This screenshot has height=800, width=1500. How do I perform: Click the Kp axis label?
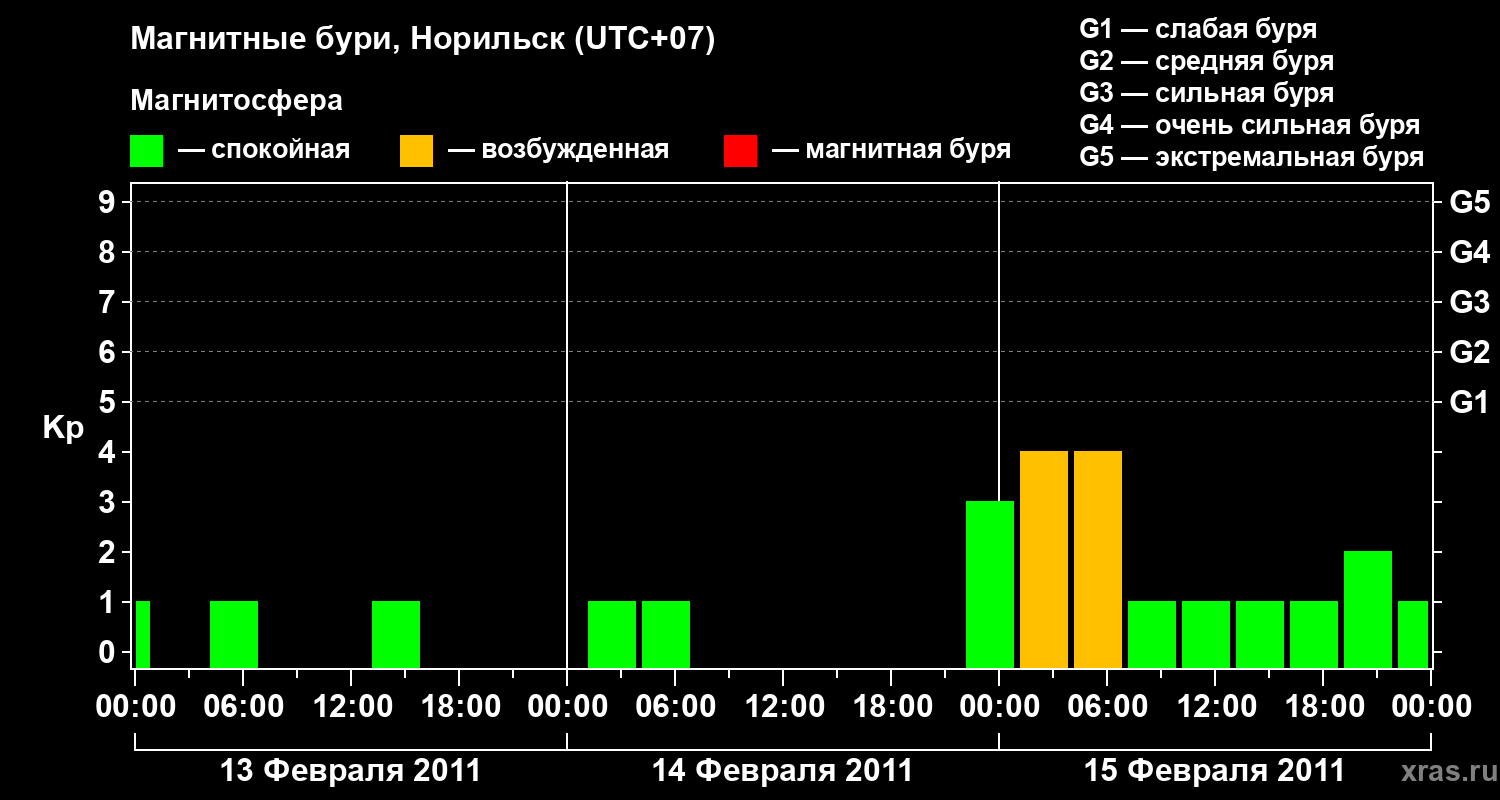pyautogui.click(x=64, y=429)
